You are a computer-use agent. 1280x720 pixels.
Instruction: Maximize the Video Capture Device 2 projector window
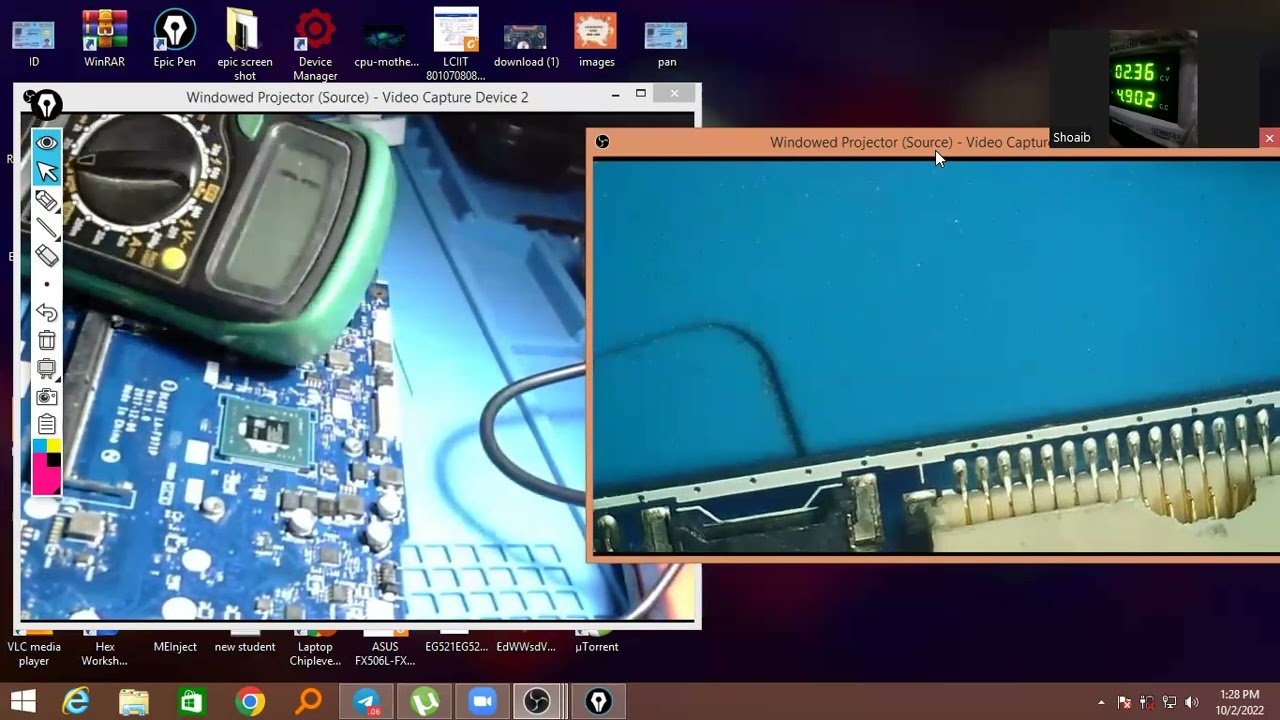coord(641,94)
